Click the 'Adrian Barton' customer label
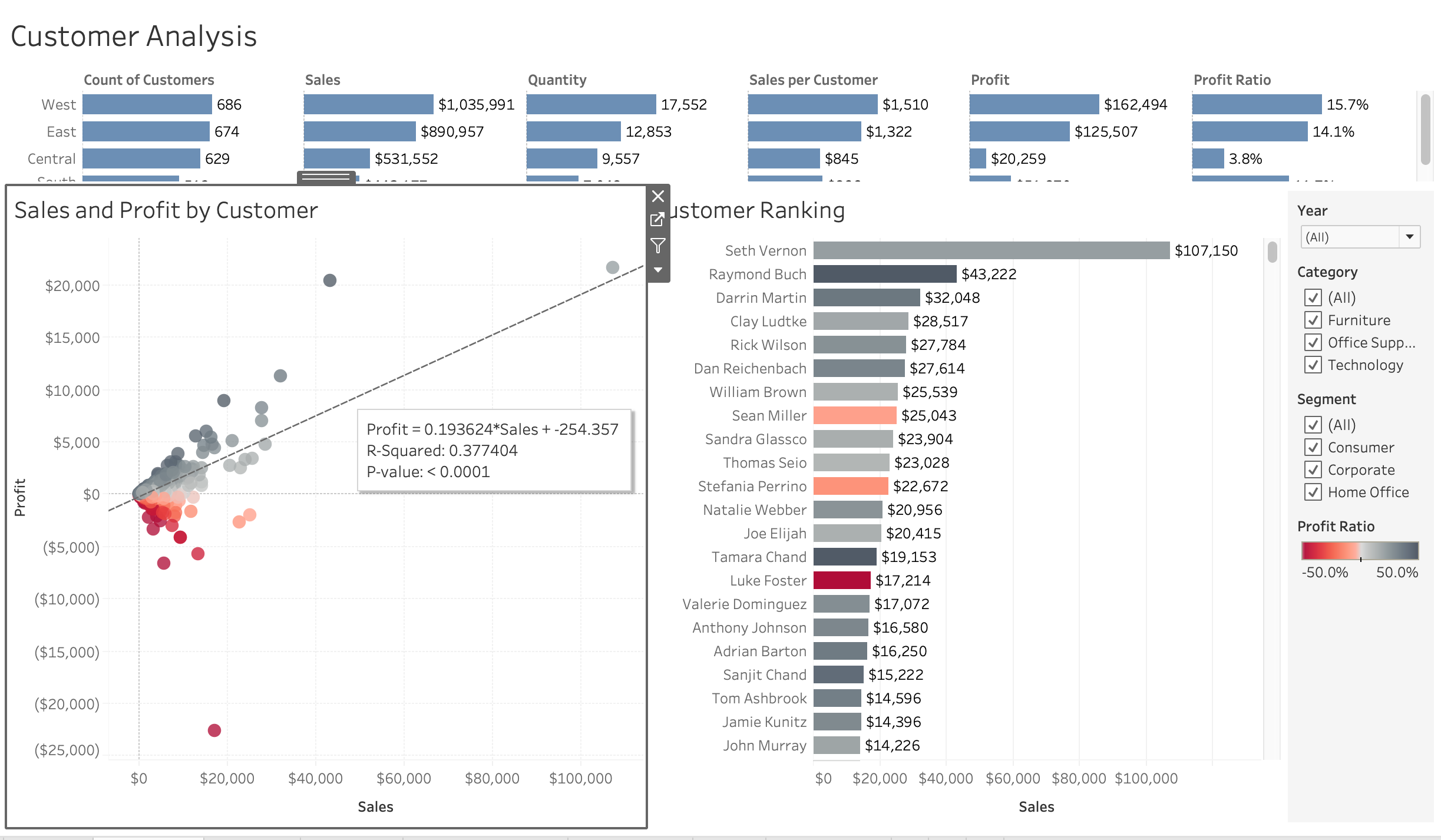The width and height of the screenshot is (1441, 840). click(760, 651)
